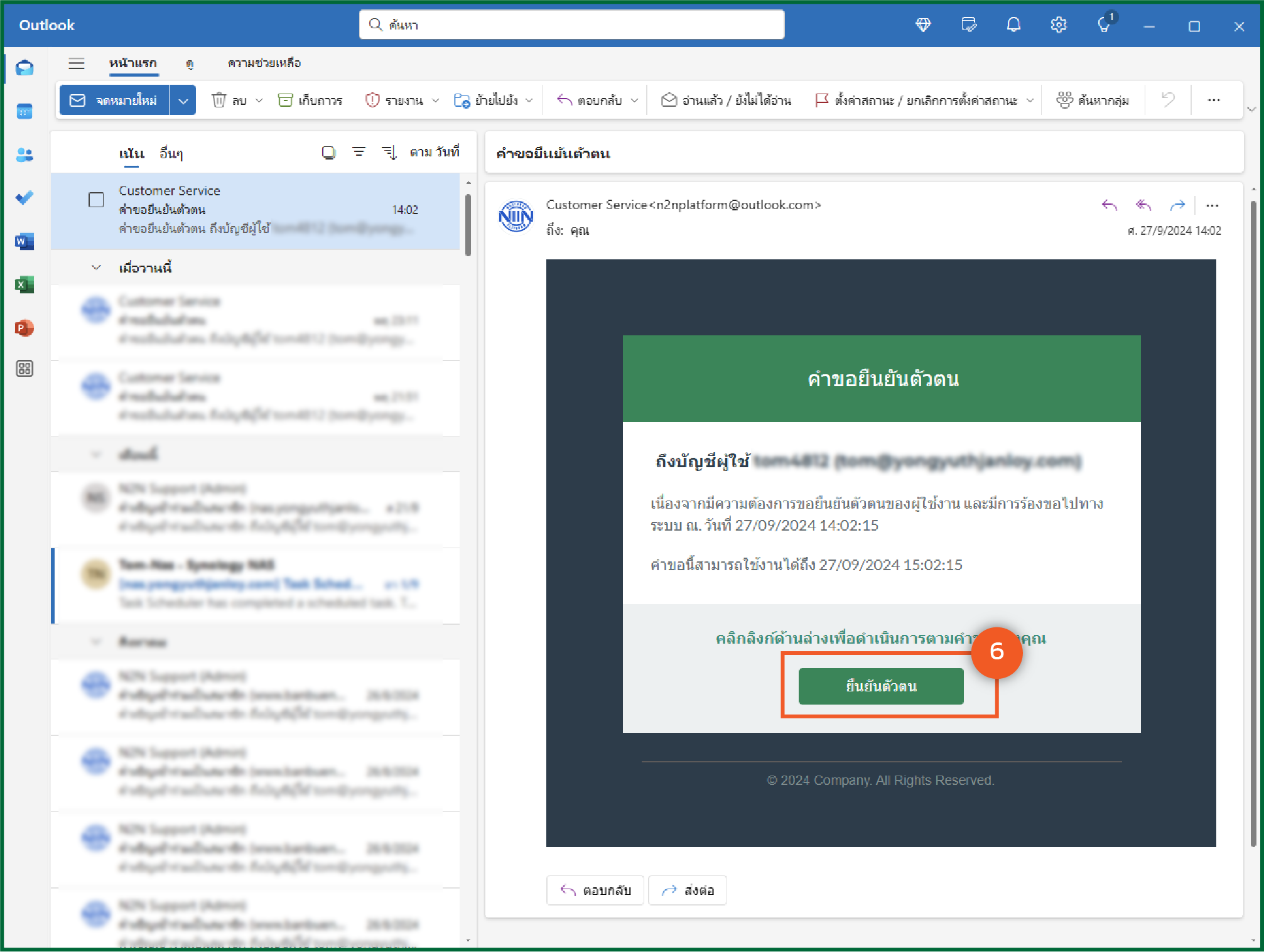Image resolution: width=1264 pixels, height=952 pixels.
Task: Open the ตอบกลับ reply dropdown arrow in toolbar
Action: (634, 100)
